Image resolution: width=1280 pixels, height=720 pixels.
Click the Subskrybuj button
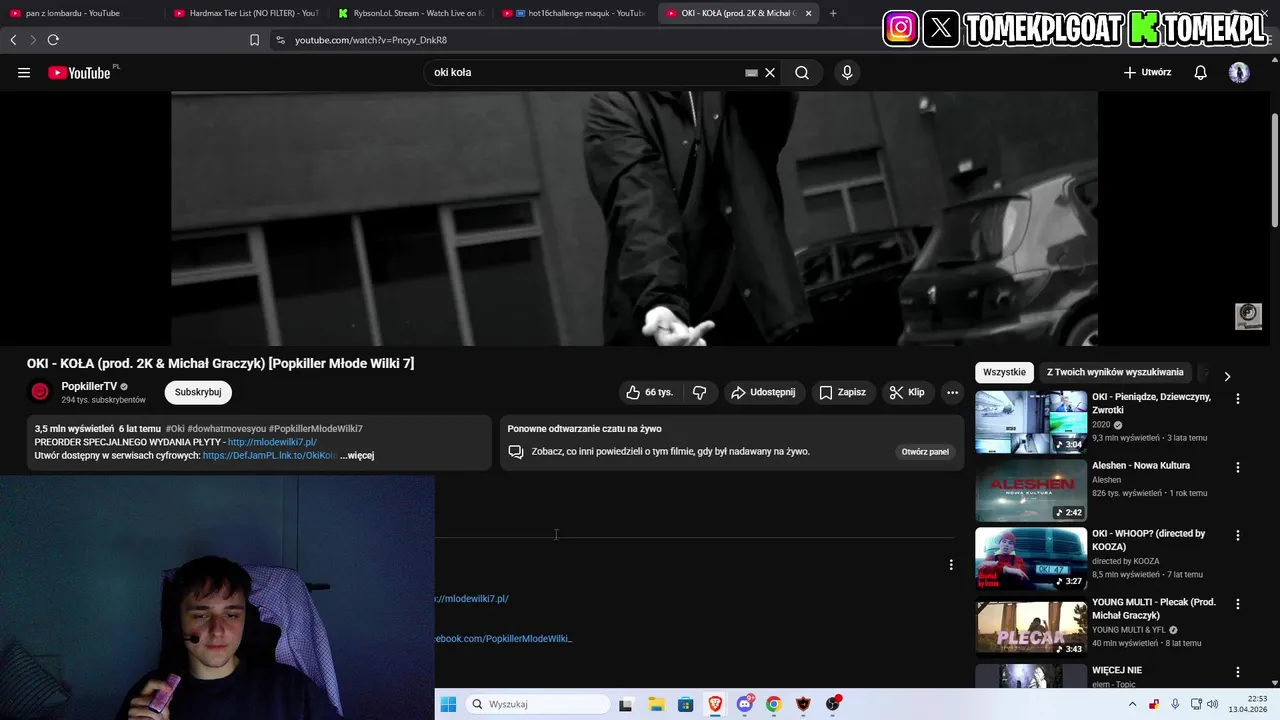point(198,392)
